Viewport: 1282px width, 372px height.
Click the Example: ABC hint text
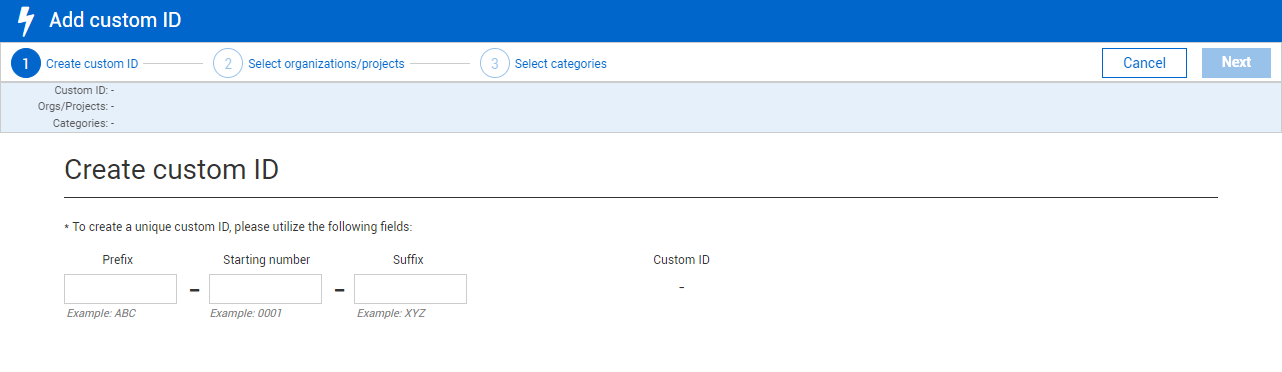pos(101,313)
